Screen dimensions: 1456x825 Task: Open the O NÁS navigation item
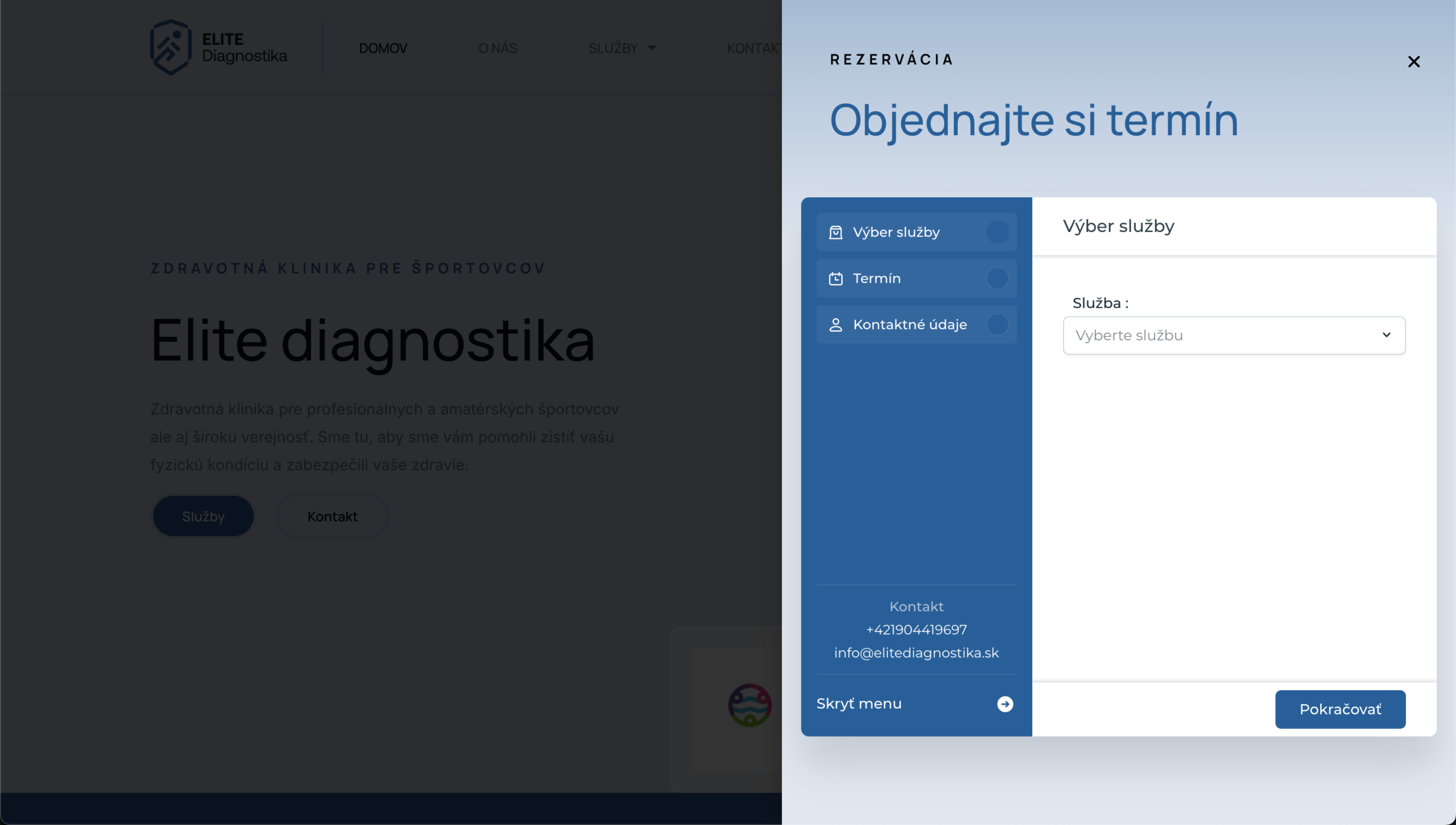pyautogui.click(x=498, y=48)
